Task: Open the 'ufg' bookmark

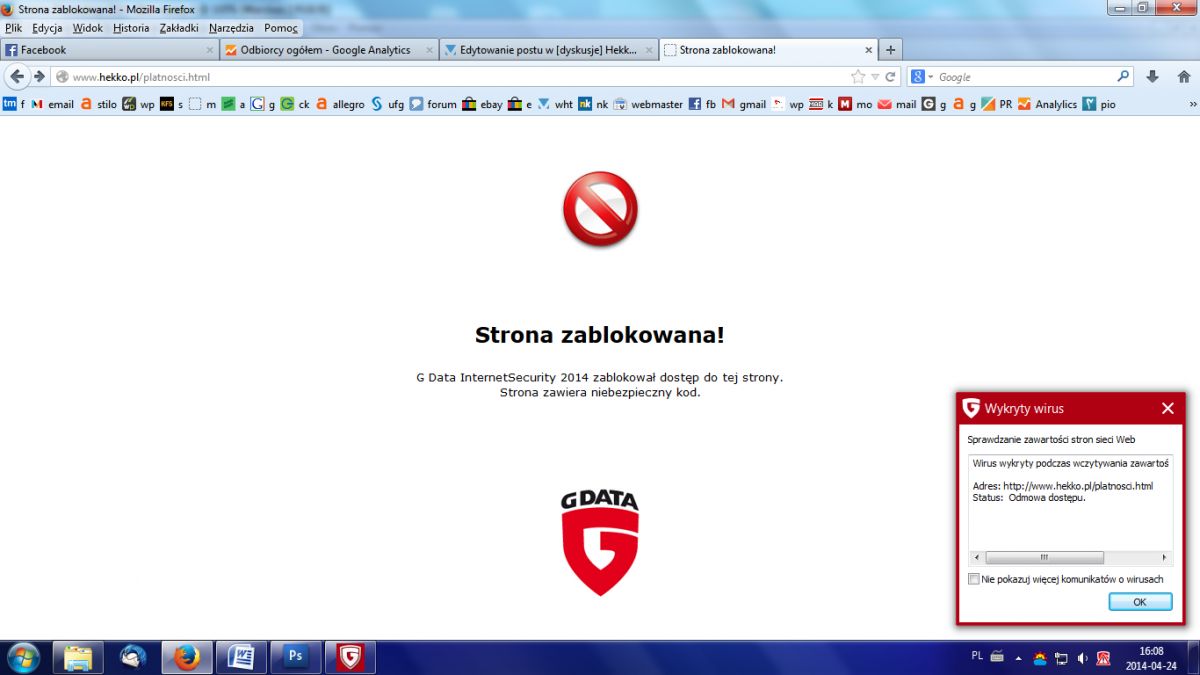Action: [387, 104]
